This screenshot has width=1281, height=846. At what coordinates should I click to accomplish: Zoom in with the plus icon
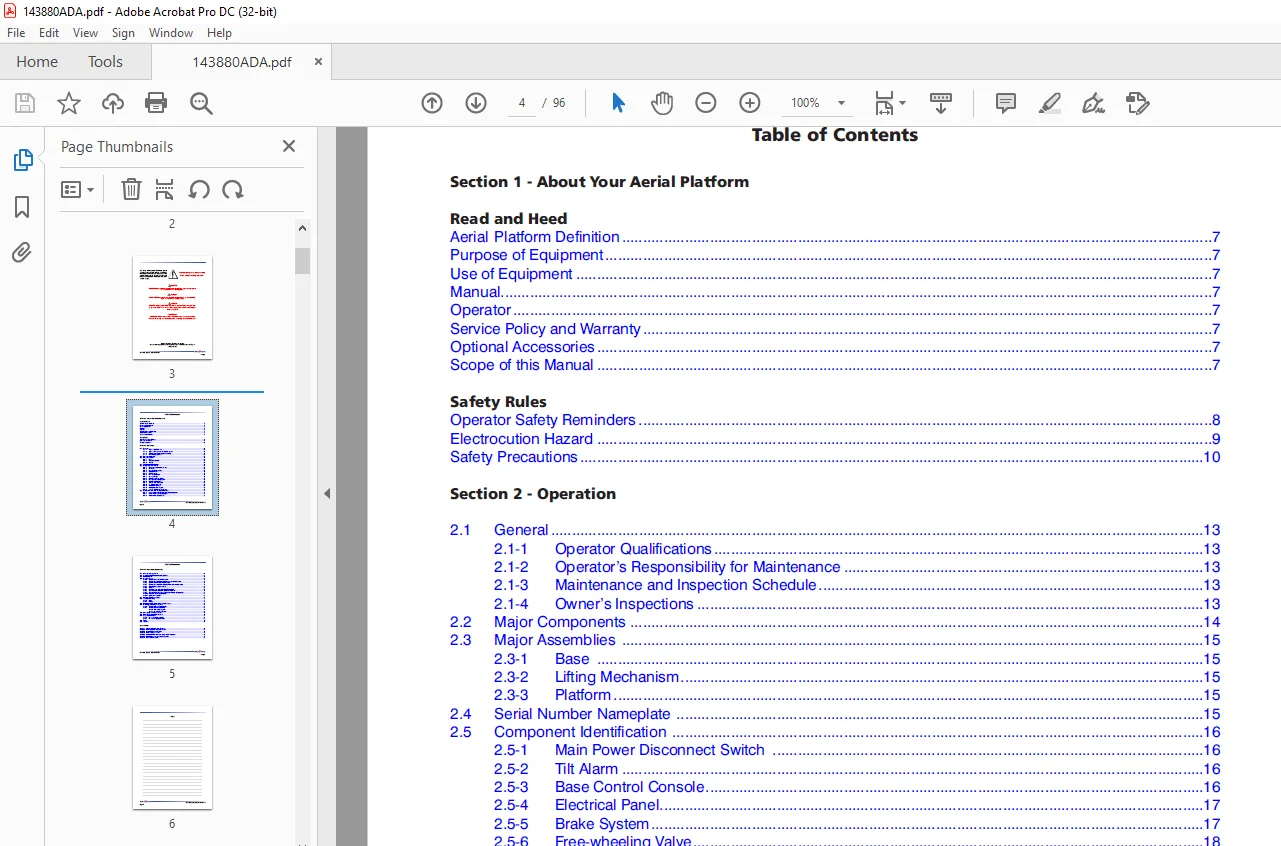750,103
